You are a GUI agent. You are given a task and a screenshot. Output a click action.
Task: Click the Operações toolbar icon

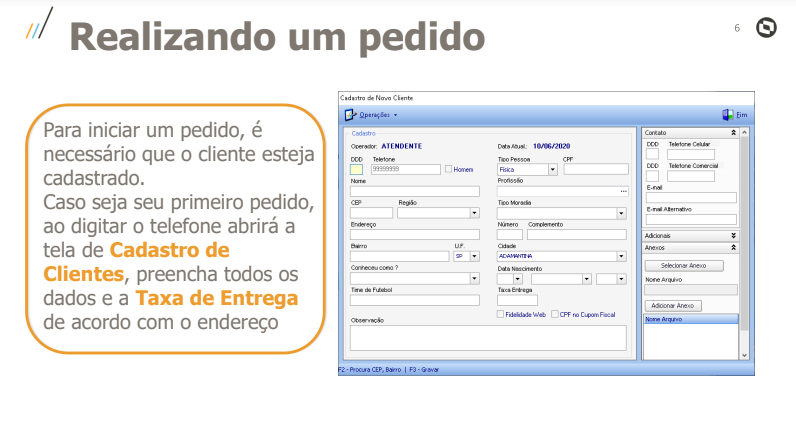coord(350,115)
